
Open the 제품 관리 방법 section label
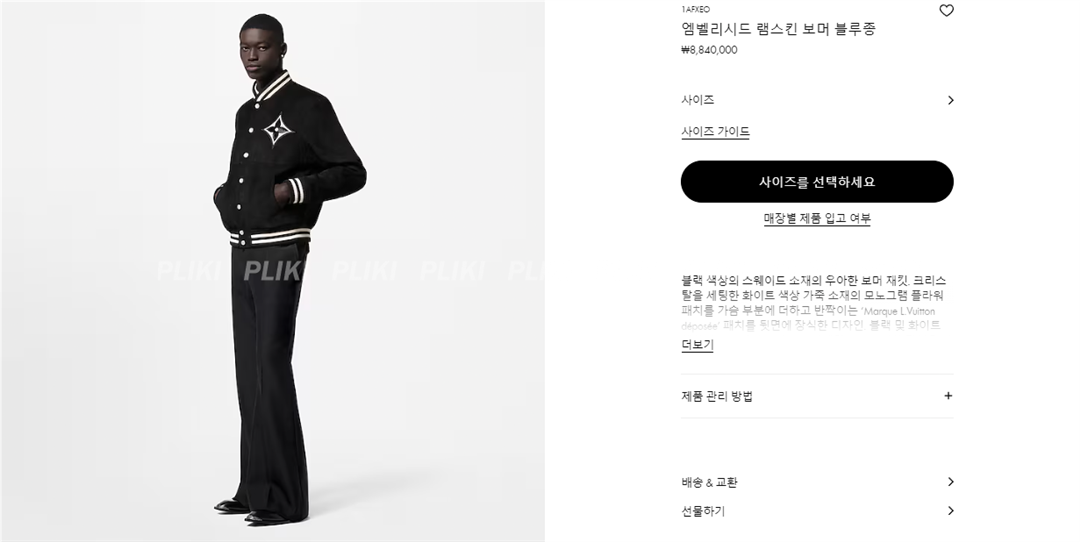point(716,396)
